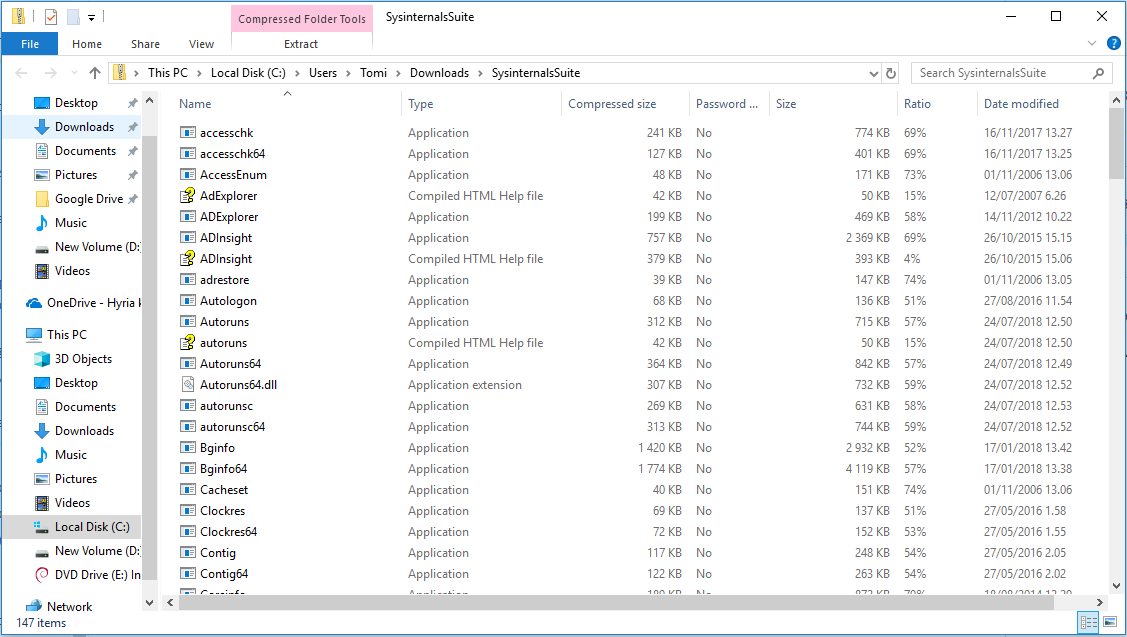Image resolution: width=1127 pixels, height=637 pixels.
Task: Click the Music note icon under This PC
Action: tap(42, 455)
